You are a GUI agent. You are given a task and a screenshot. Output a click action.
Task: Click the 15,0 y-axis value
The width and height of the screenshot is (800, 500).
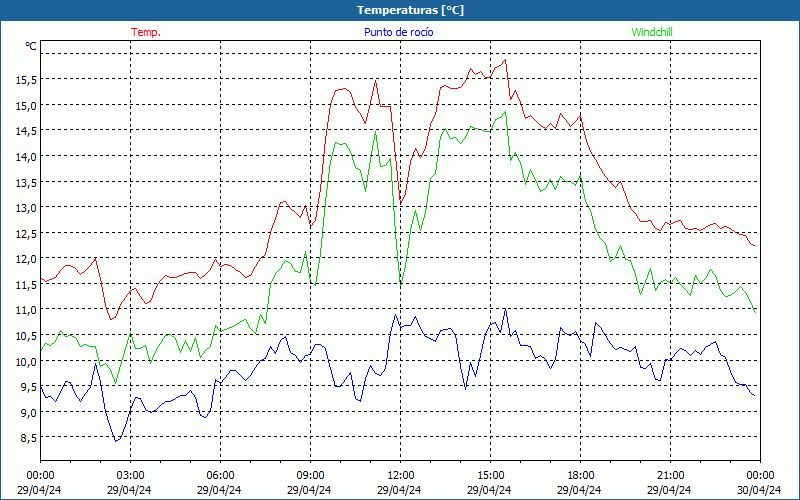(x=26, y=106)
